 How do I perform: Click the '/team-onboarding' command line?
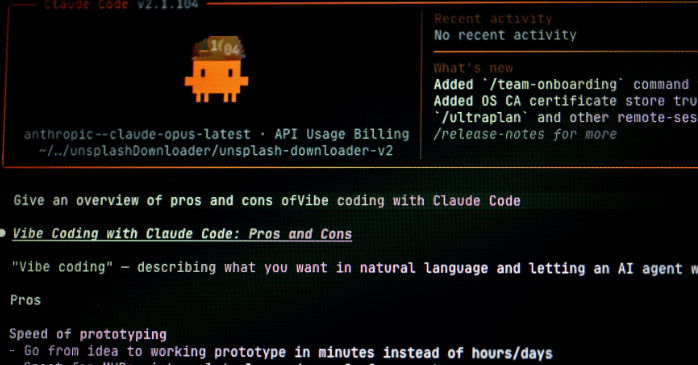[566, 85]
